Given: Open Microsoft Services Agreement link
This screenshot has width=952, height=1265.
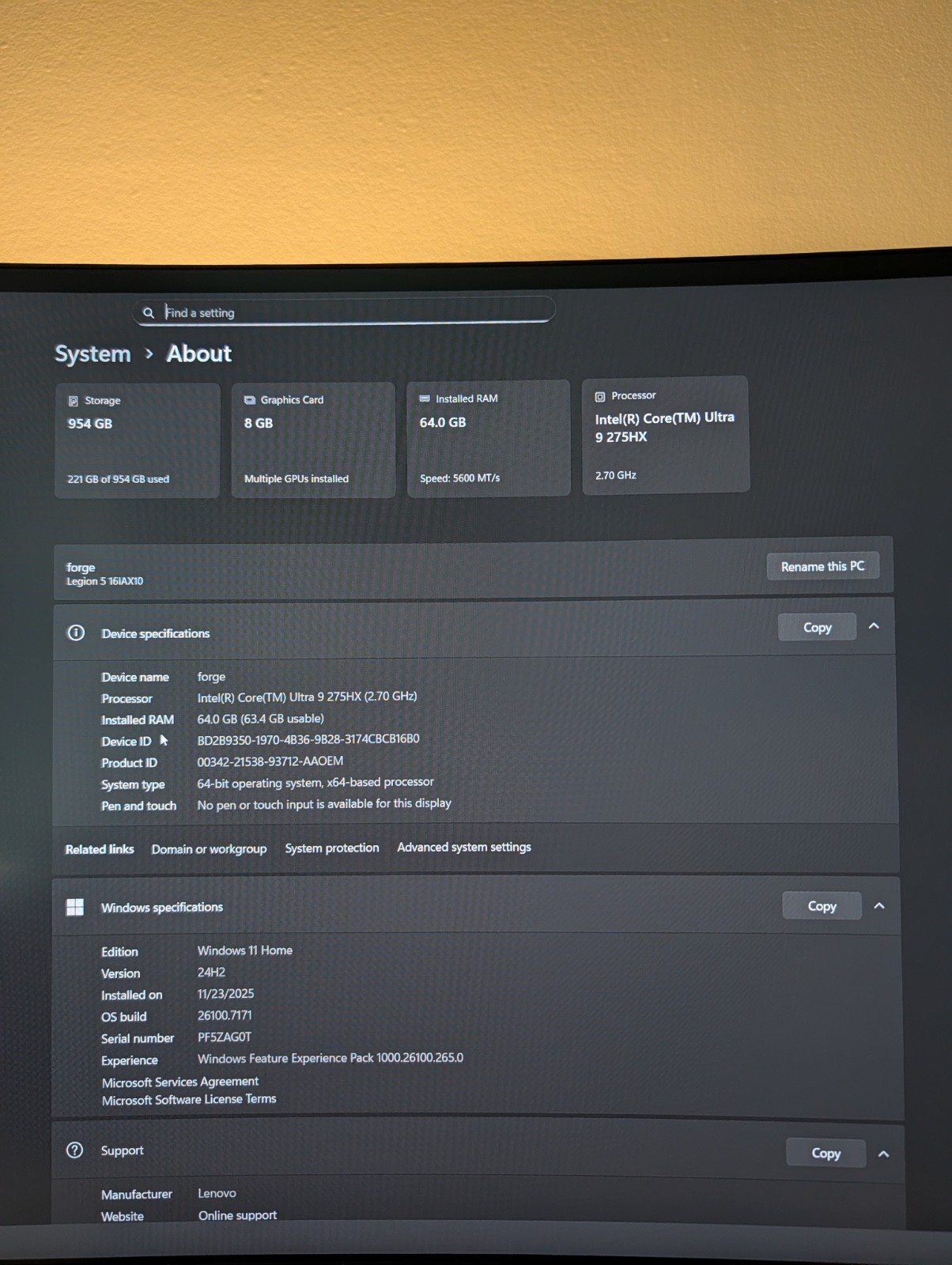Looking at the screenshot, I should tap(180, 1082).
